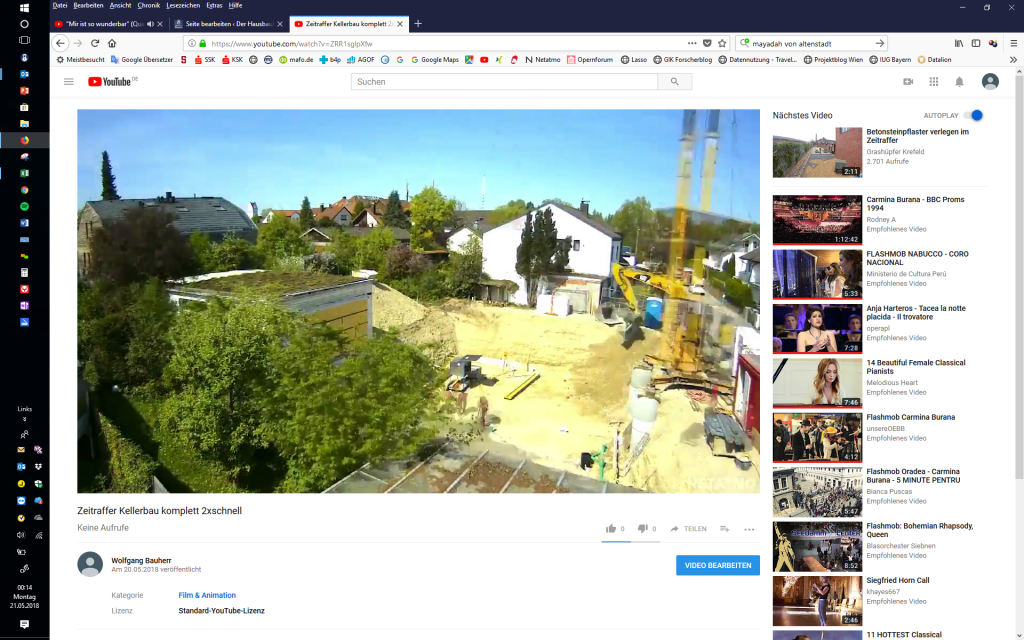Open YouTube apps grid icon
Viewport: 1024px width, 640px height.
point(933,82)
